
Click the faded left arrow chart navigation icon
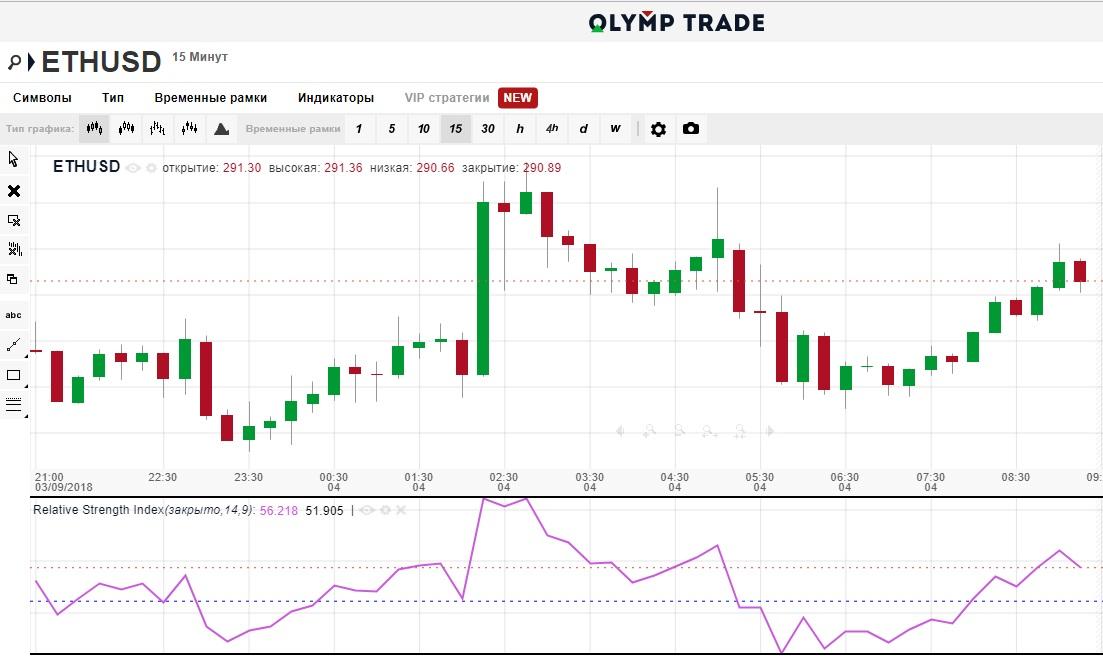(x=620, y=431)
